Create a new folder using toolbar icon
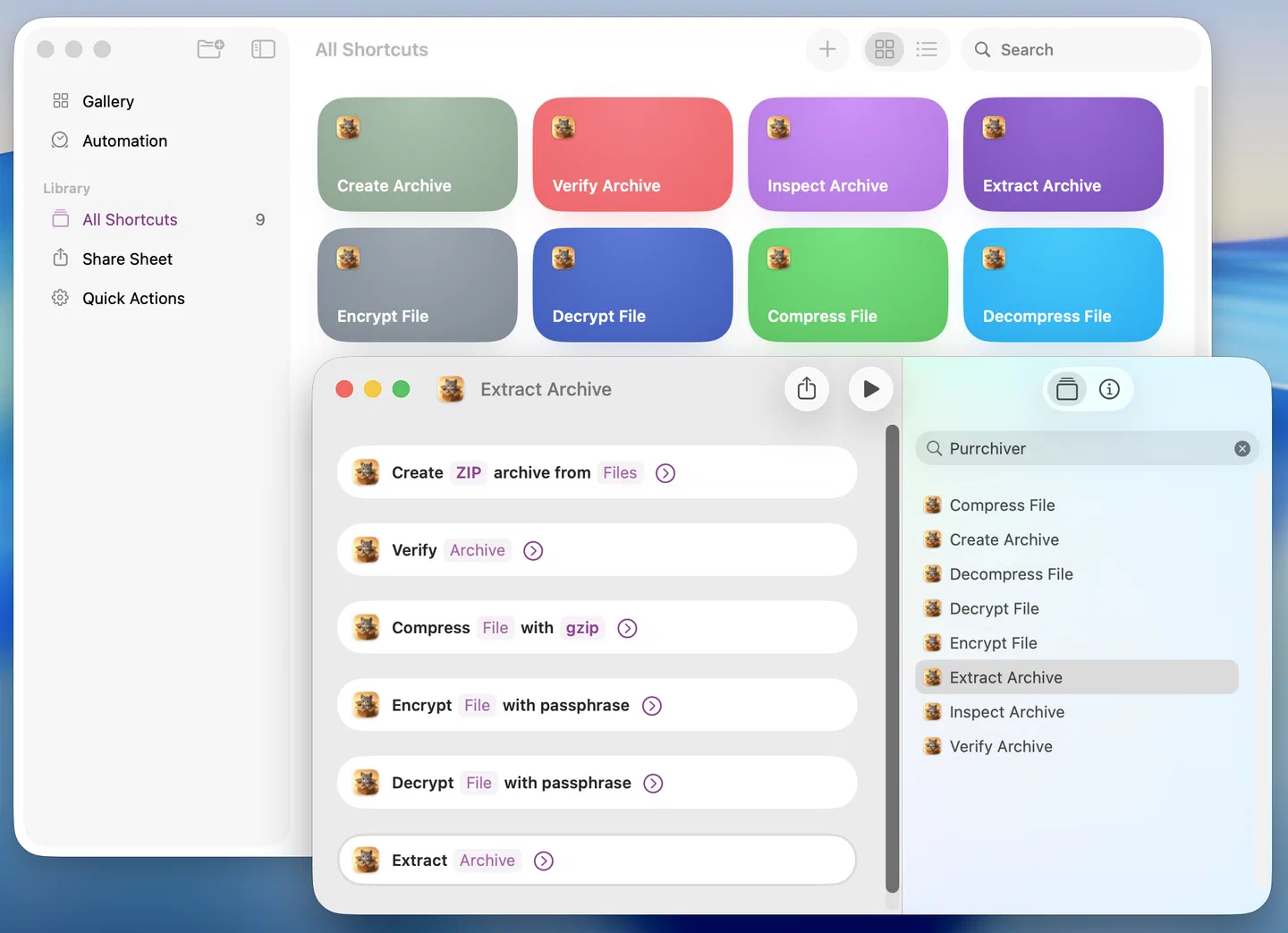The width and height of the screenshot is (1288, 933). coord(211,49)
